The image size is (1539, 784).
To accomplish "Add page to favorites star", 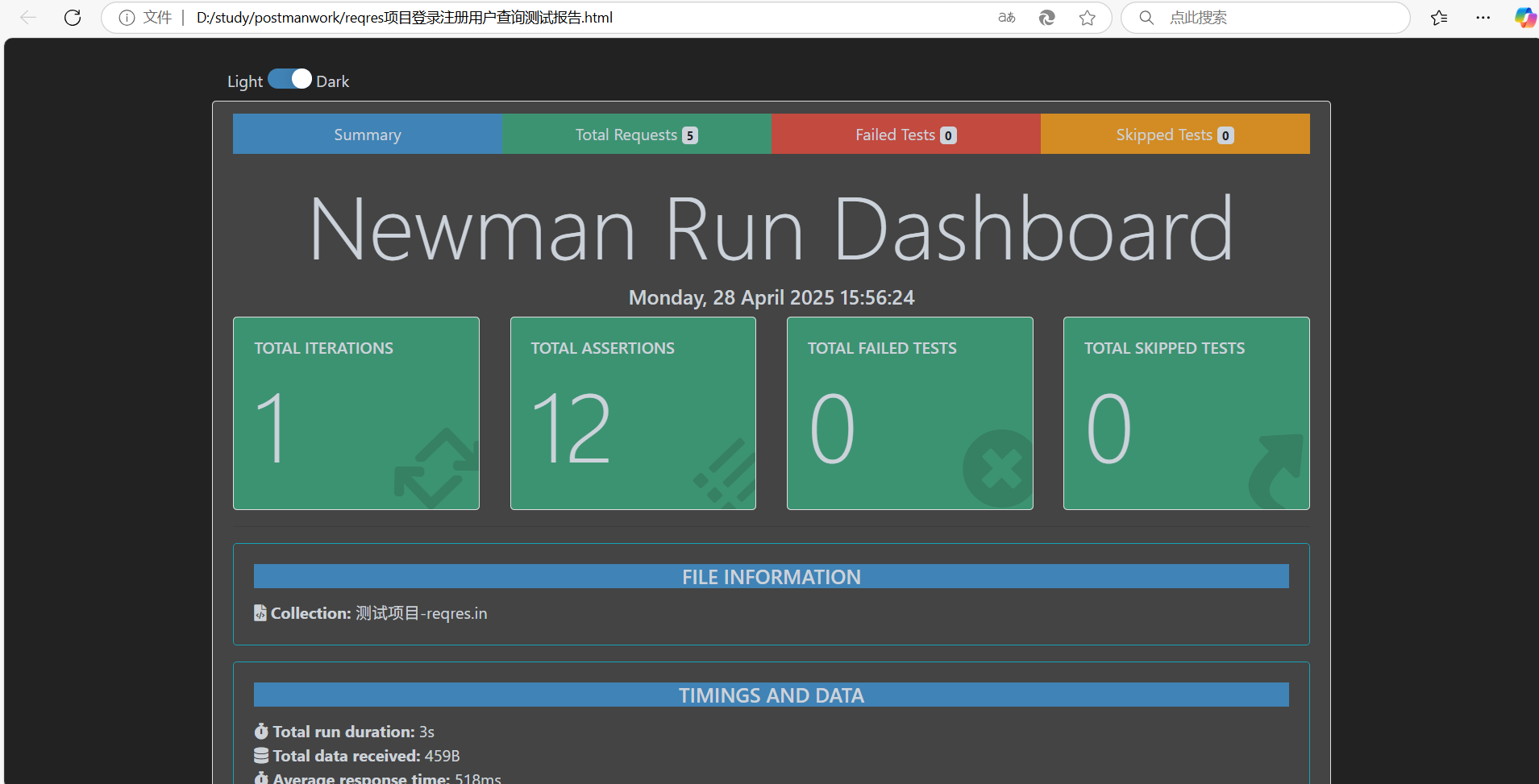I will [1088, 18].
